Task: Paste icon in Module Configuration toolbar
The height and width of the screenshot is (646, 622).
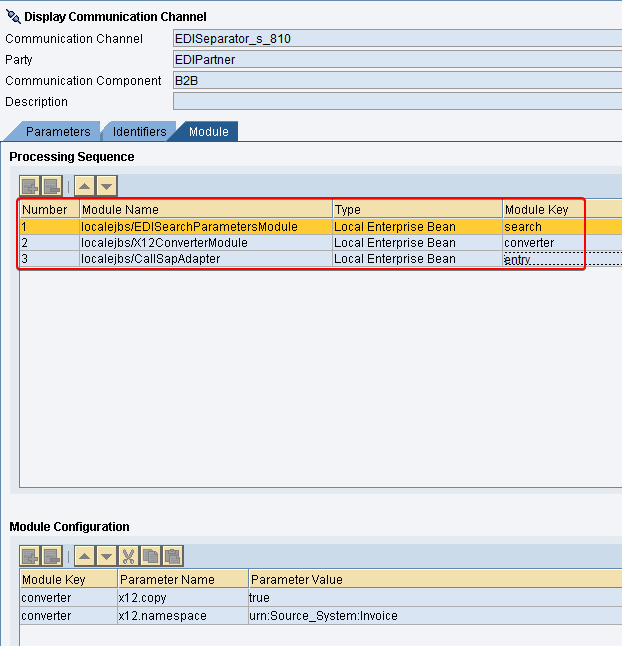Action: [173, 557]
